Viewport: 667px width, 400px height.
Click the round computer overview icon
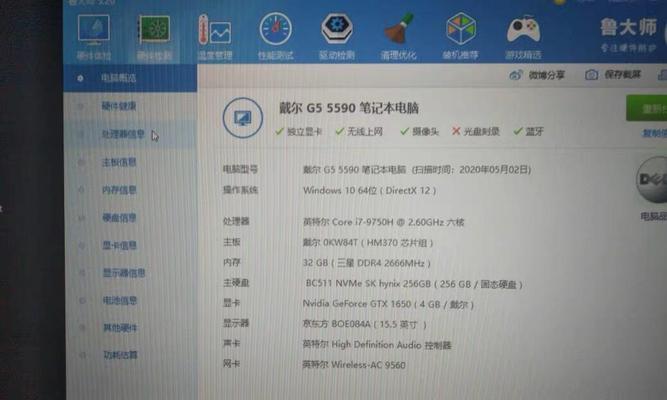242,118
